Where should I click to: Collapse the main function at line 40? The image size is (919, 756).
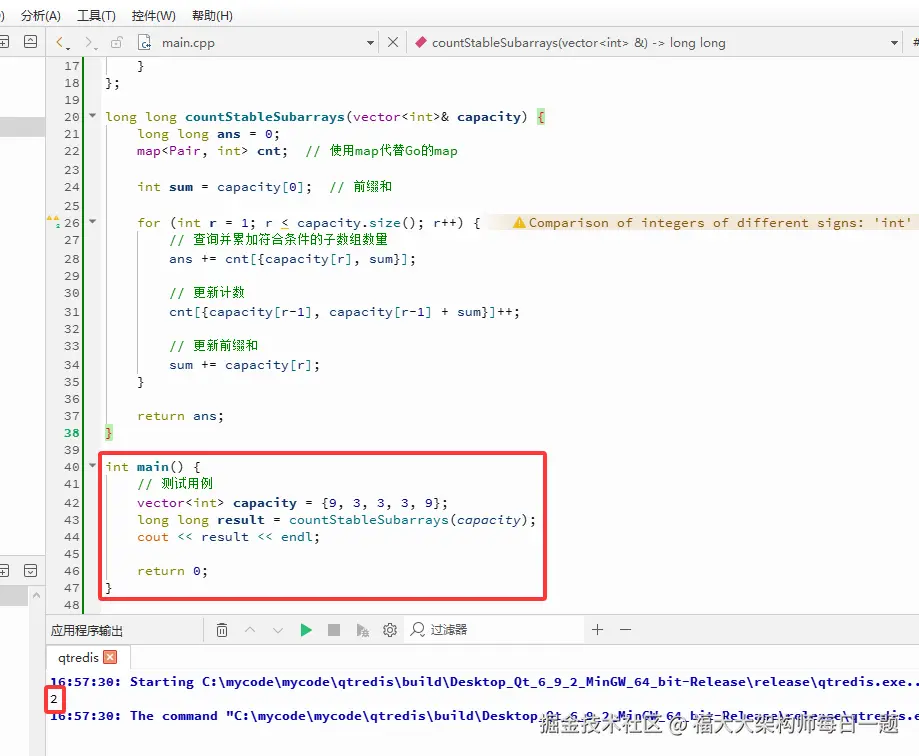92,465
